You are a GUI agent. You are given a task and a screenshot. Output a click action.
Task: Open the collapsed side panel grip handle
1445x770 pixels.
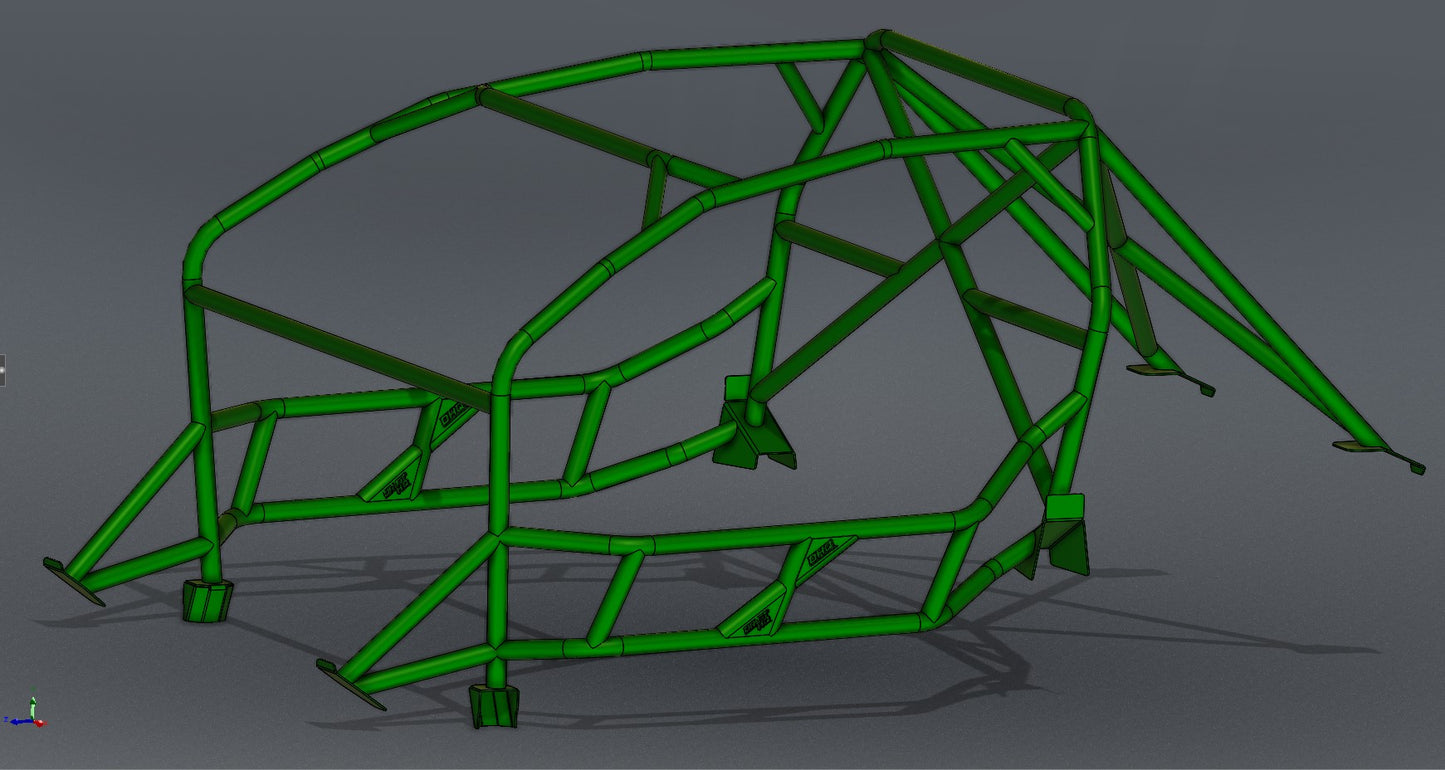2,370
